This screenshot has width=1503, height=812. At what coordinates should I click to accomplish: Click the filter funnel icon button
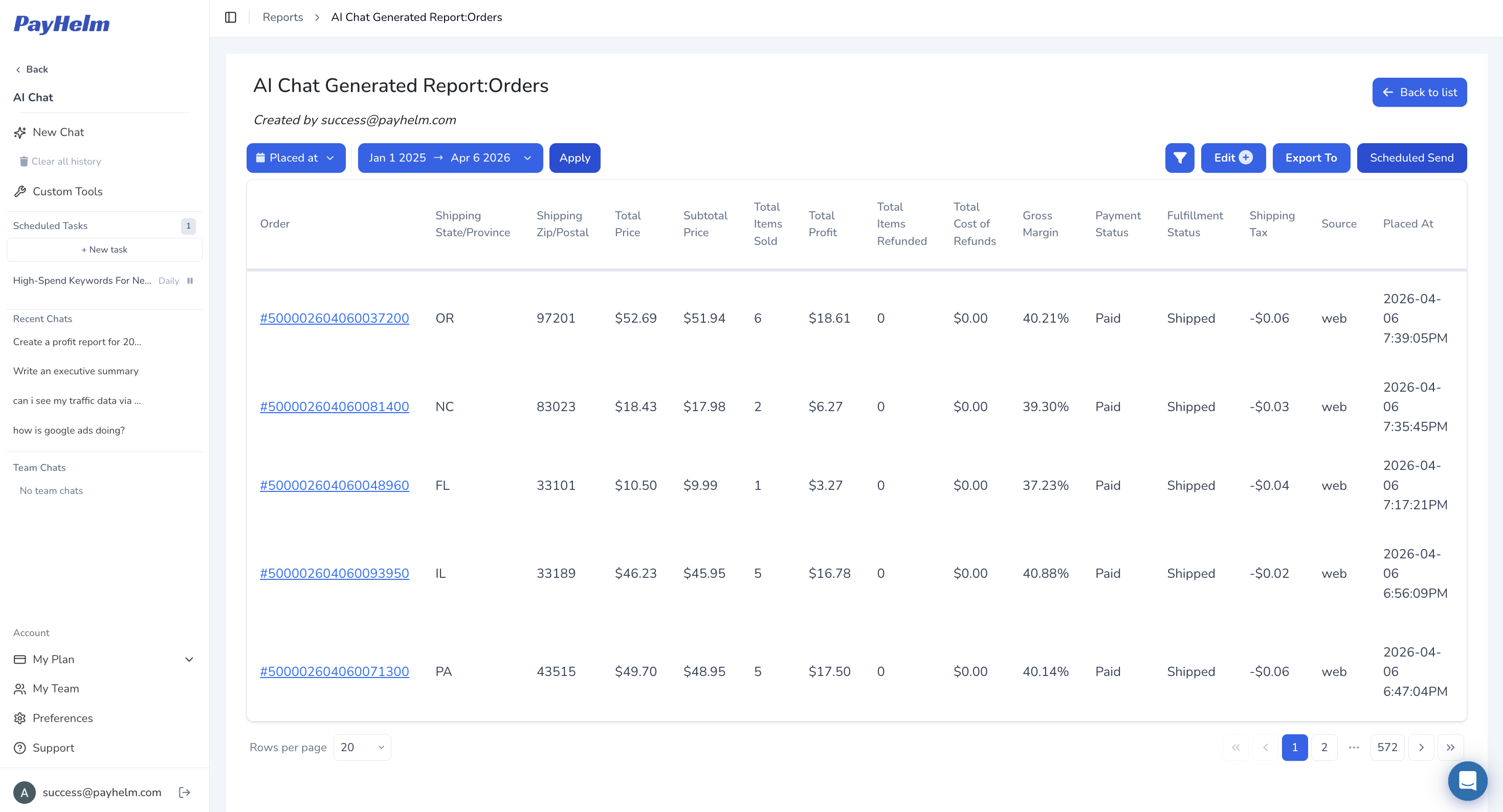point(1179,157)
